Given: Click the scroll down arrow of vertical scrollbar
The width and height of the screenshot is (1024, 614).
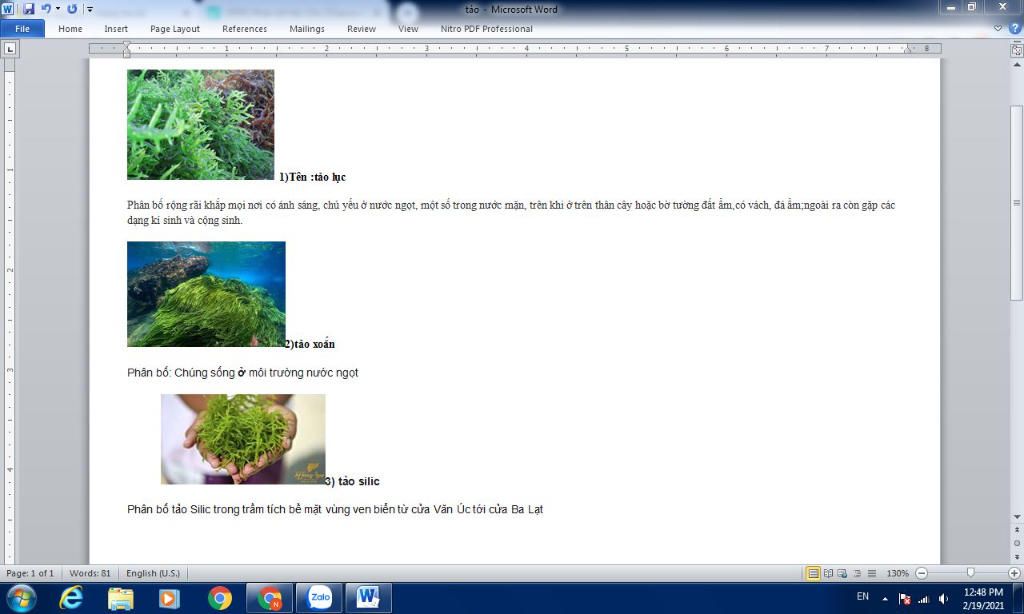Looking at the screenshot, I should tap(1016, 517).
